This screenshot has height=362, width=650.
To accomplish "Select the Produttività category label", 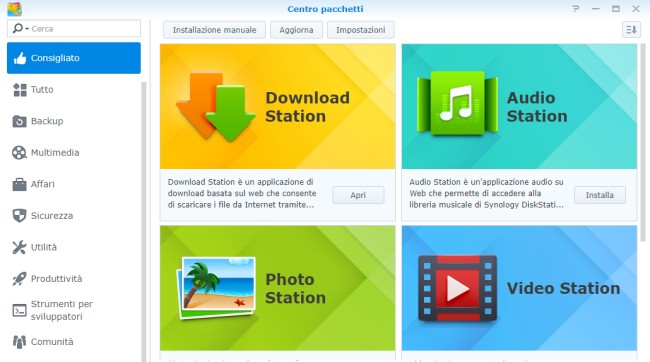I will 56,279.
